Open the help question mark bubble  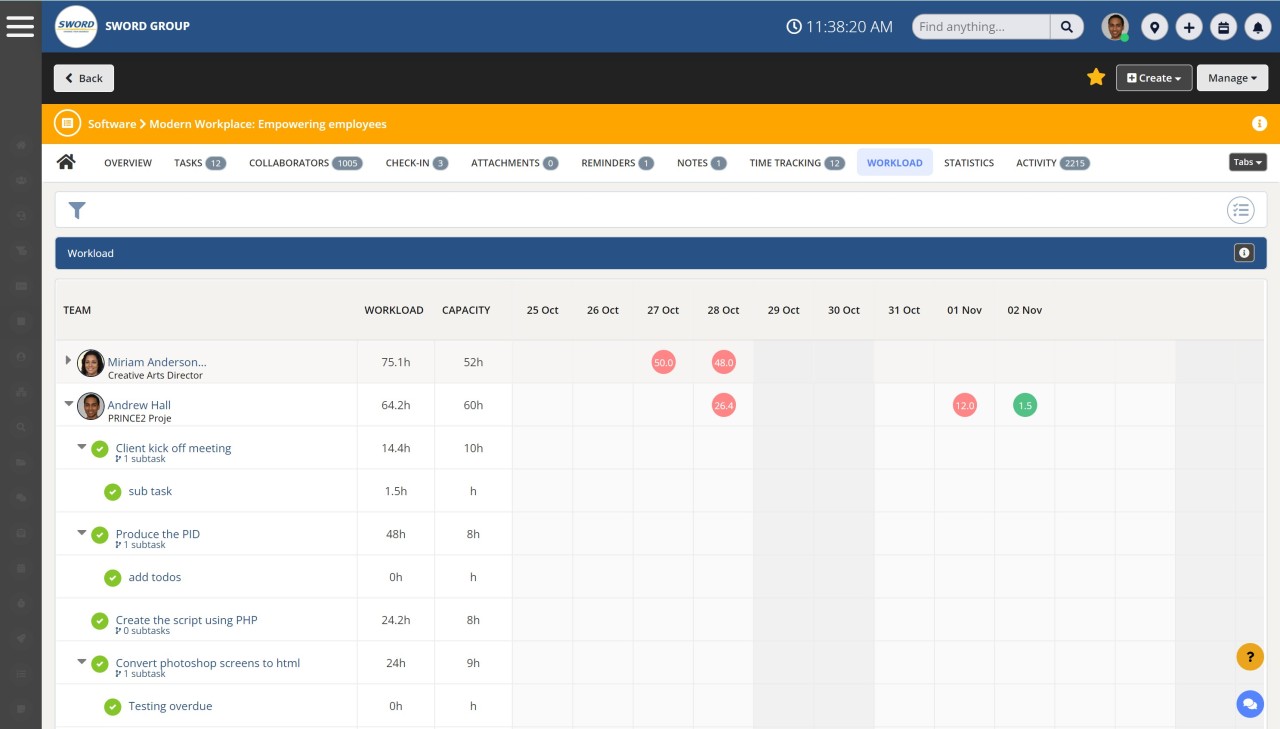coord(1250,657)
